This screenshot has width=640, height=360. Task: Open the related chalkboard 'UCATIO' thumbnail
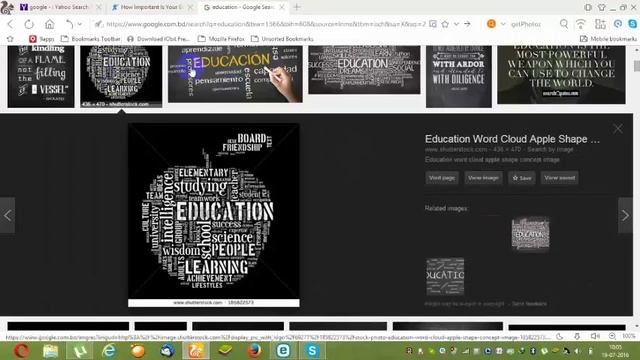445,276
